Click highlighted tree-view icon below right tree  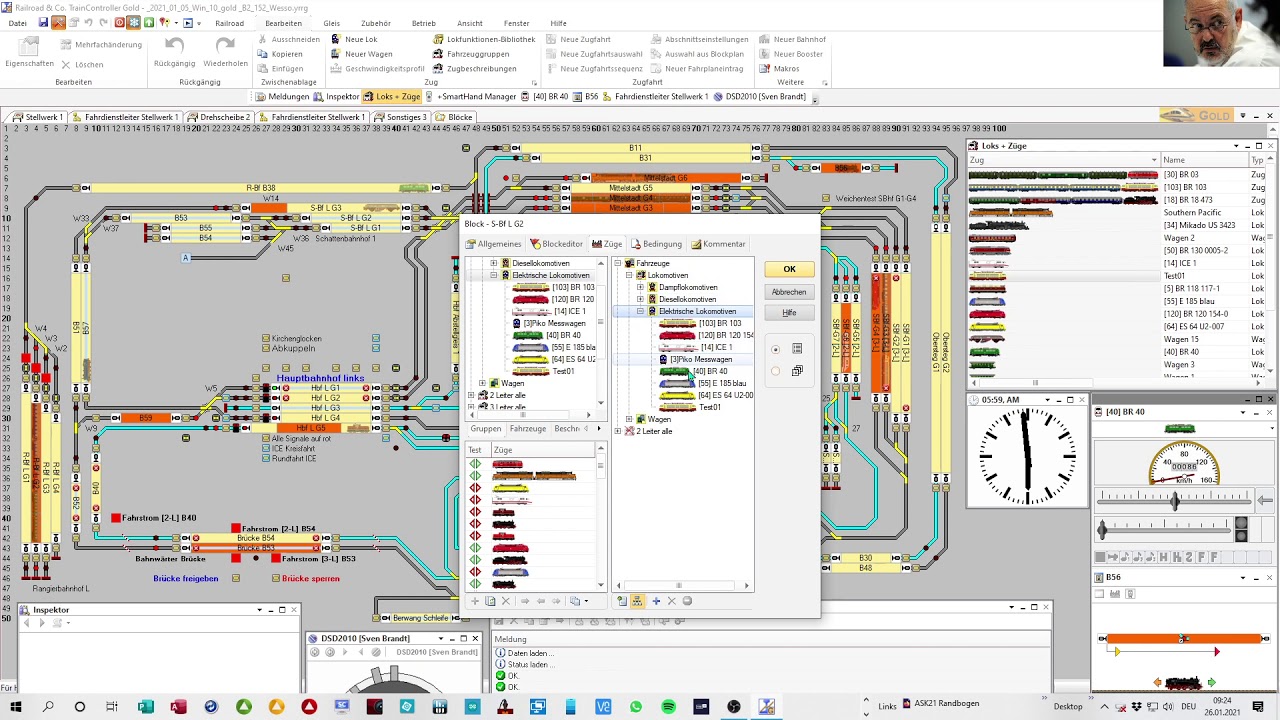[x=637, y=601]
